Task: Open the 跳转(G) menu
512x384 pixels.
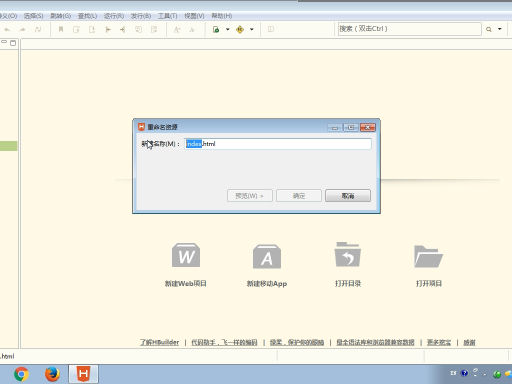Action: click(61, 16)
